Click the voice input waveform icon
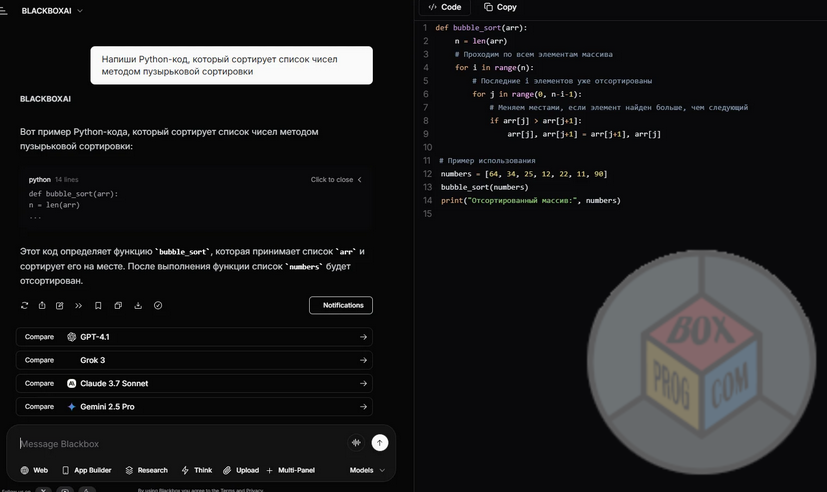This screenshot has height=492, width=827. point(356,443)
